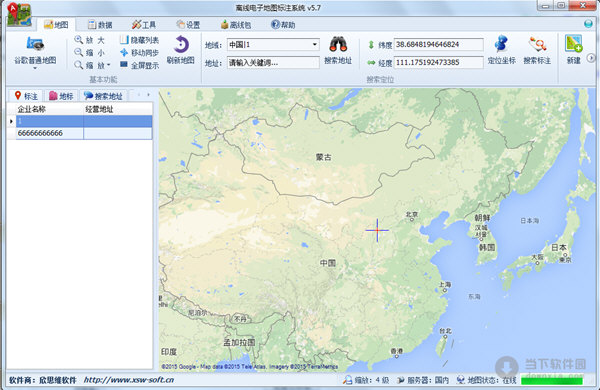
Task: Click the side panel tab scroll left arrow
Action: click(x=139, y=95)
